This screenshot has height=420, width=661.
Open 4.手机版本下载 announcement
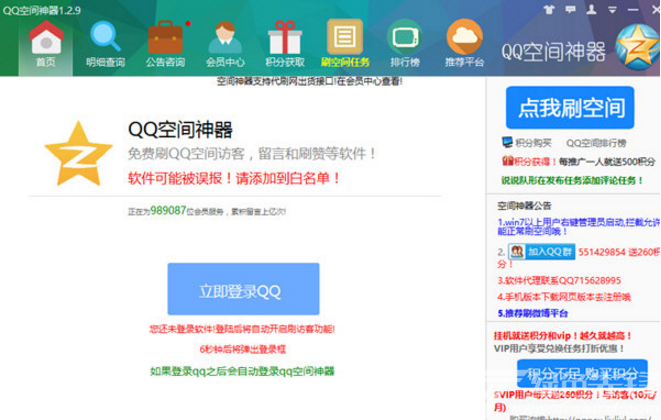564,297
